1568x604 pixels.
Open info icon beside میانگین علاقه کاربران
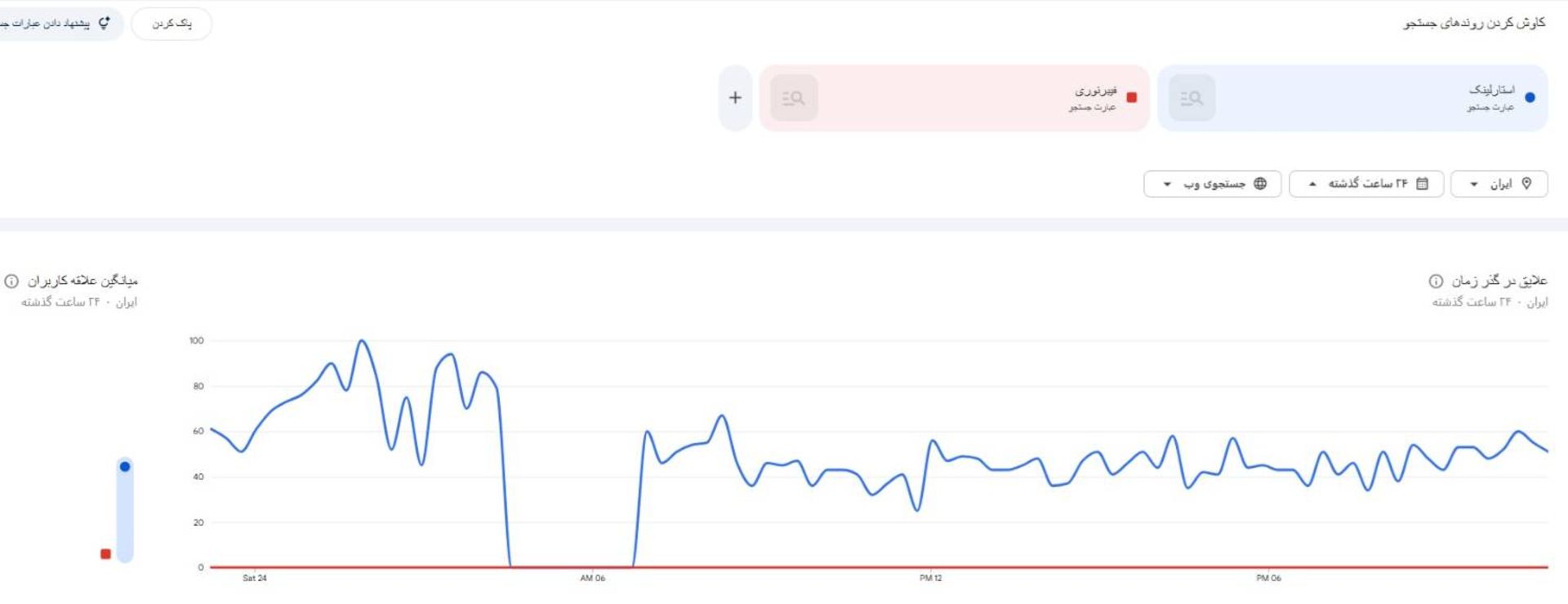[11, 281]
